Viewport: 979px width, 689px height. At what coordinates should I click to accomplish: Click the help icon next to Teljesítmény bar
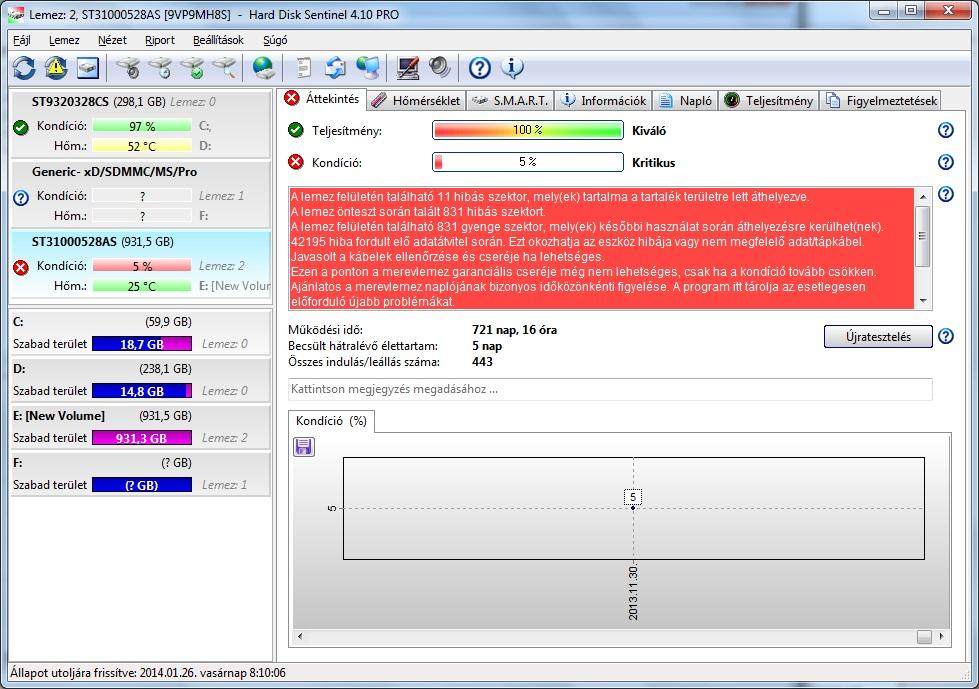point(946,130)
